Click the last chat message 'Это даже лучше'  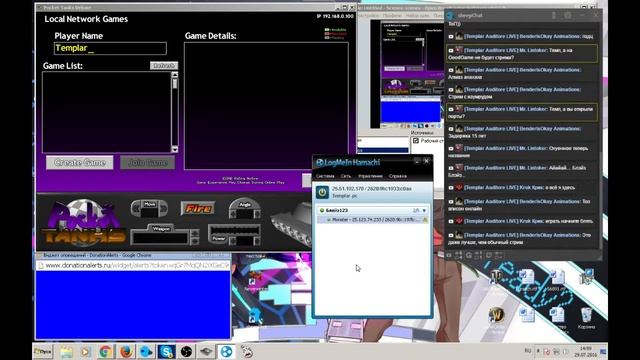coord(522,239)
